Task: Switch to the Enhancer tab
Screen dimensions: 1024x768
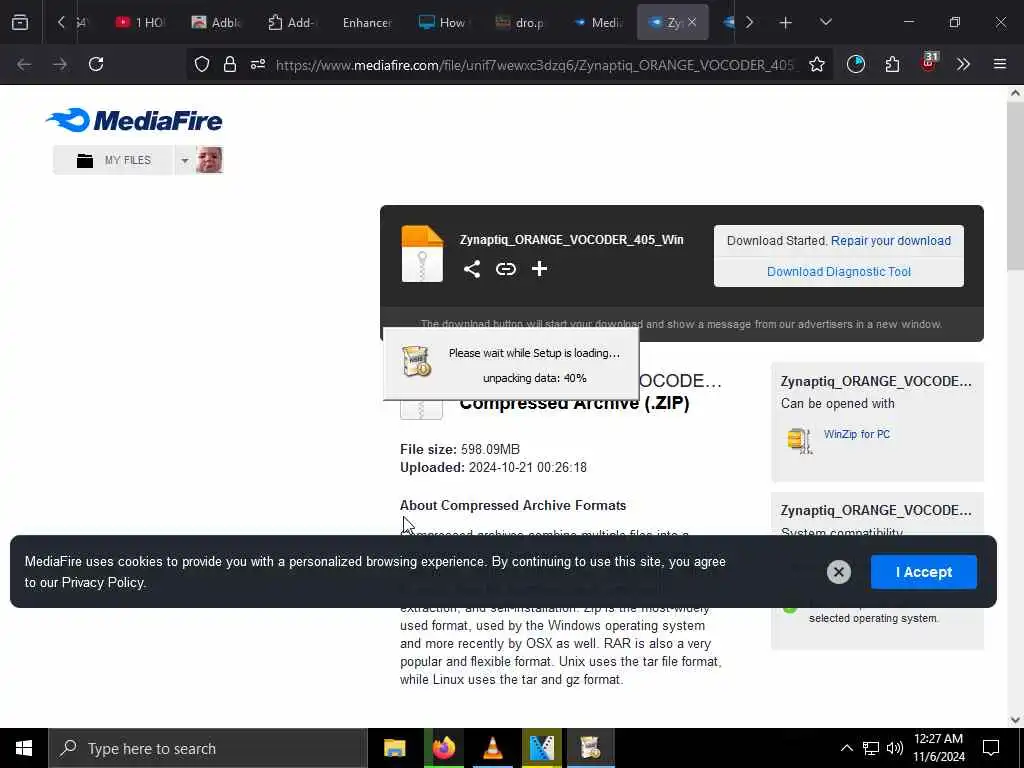Action: click(367, 23)
